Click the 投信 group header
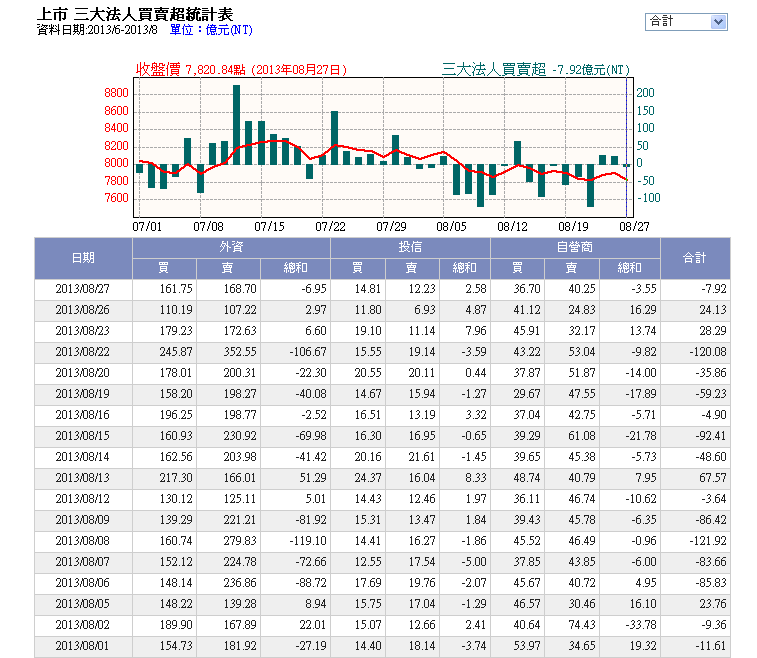The width and height of the screenshot is (757, 658). (x=410, y=247)
